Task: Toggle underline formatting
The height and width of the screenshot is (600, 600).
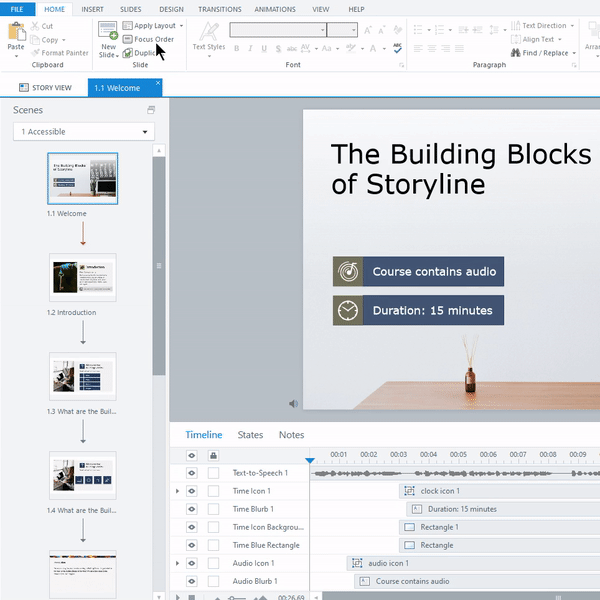Action: click(x=264, y=49)
